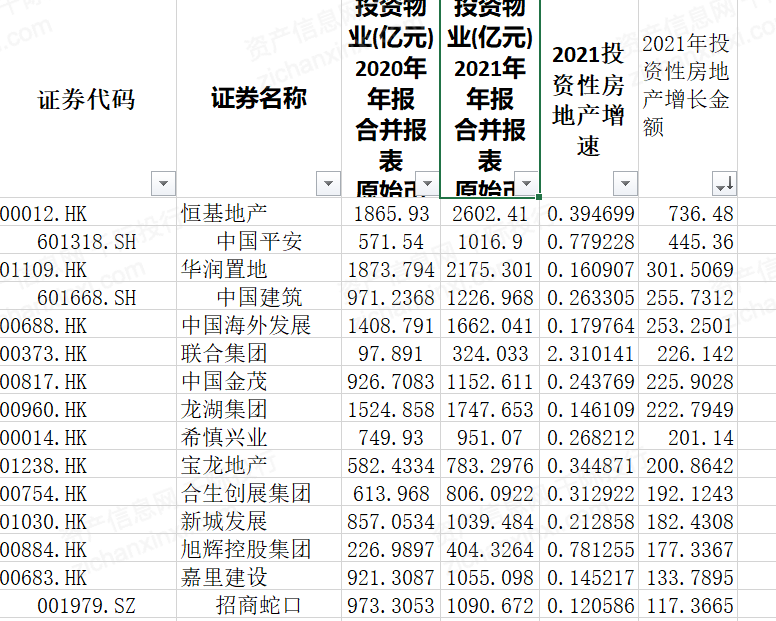Select 嘉里建设 2021 value 1055.098
This screenshot has width=776, height=621.
pyautogui.click(x=490, y=577)
